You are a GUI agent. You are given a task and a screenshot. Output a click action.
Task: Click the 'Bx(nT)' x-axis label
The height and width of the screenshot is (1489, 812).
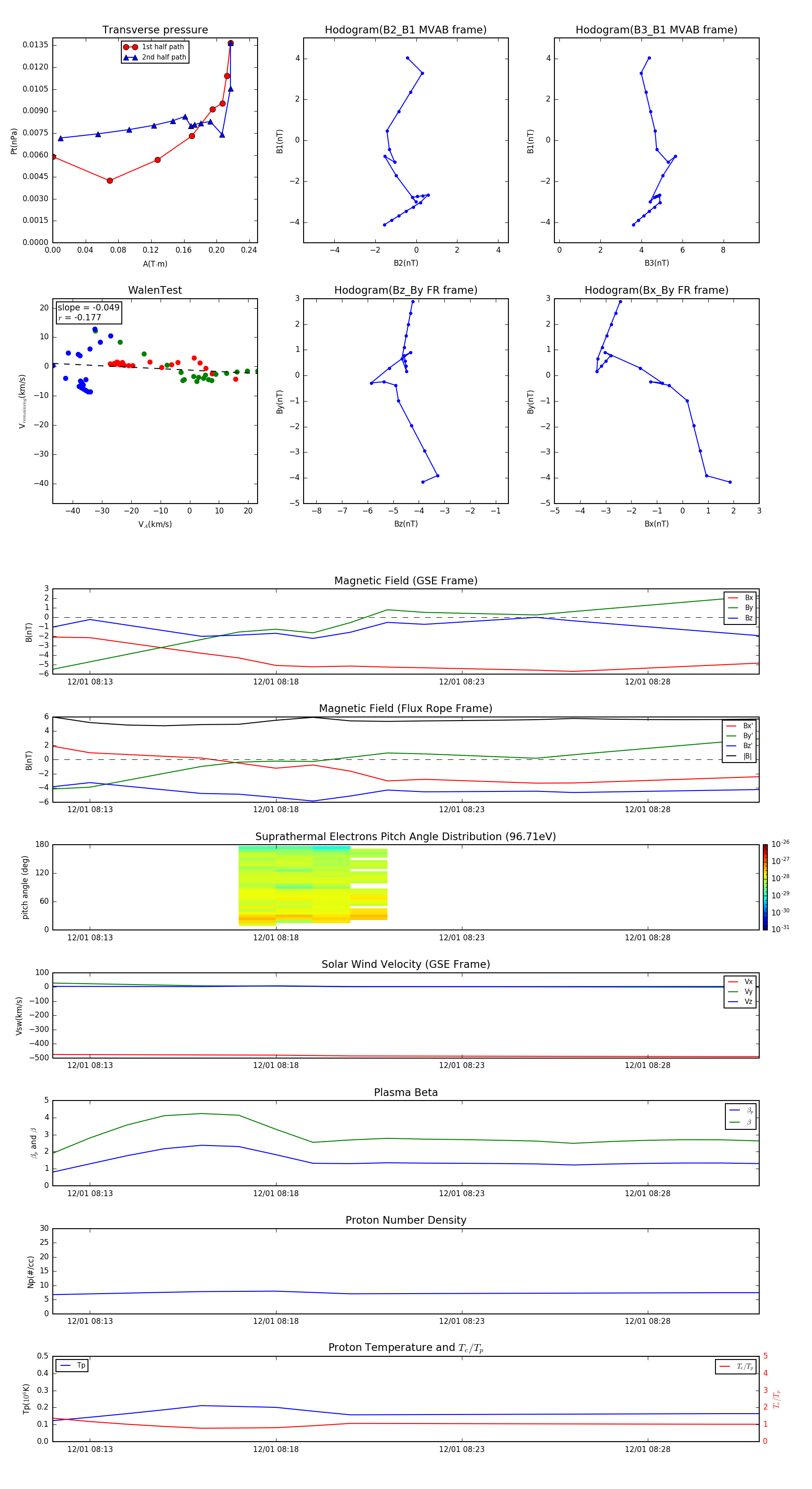point(656,524)
